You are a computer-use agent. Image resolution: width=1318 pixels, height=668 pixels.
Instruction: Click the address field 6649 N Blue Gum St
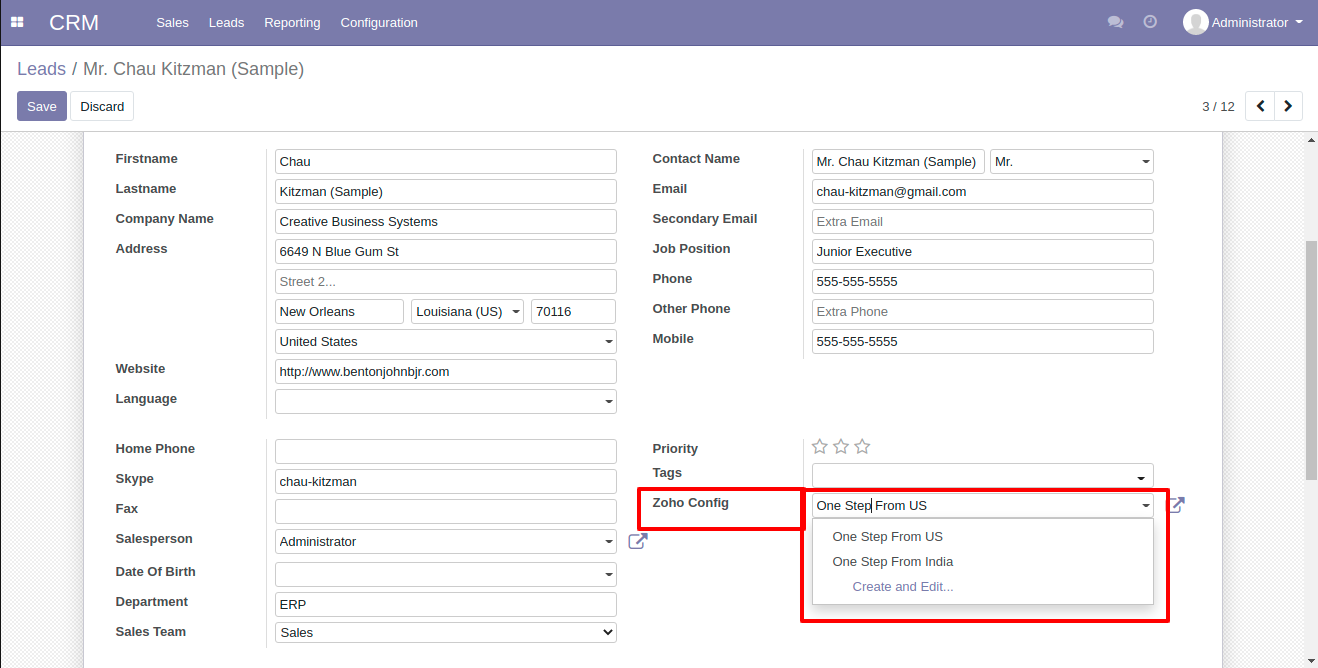coord(446,251)
